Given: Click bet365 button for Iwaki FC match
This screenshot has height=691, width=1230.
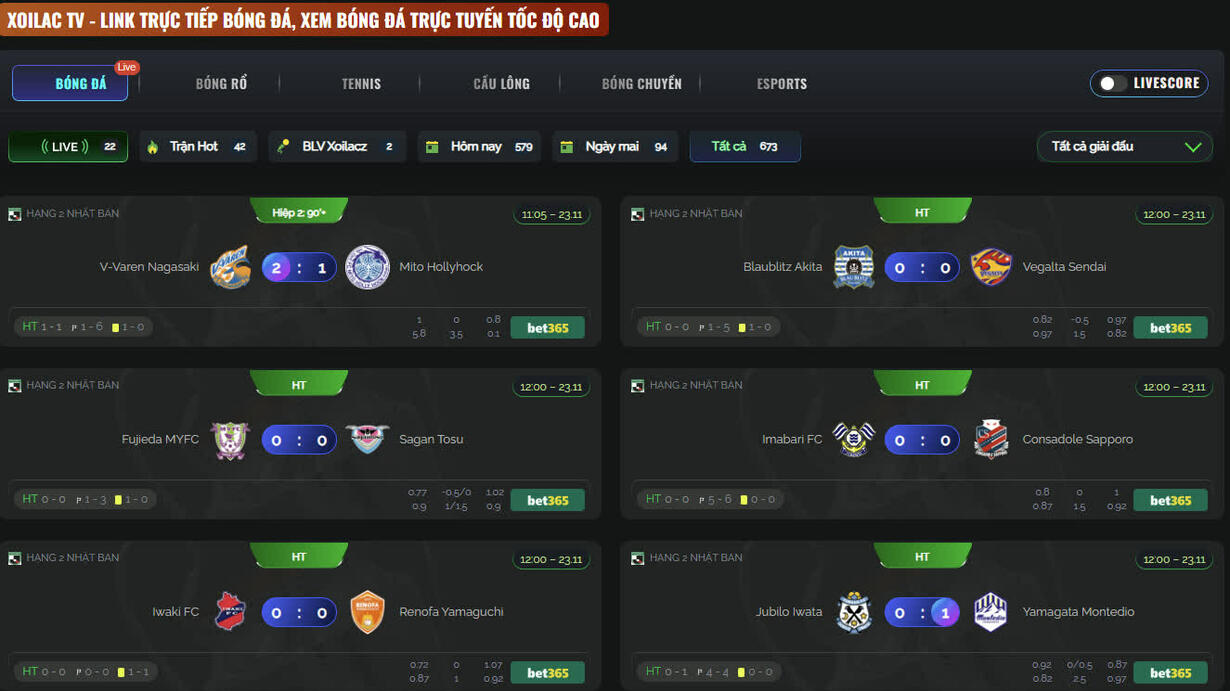Looking at the screenshot, I should [x=548, y=673].
